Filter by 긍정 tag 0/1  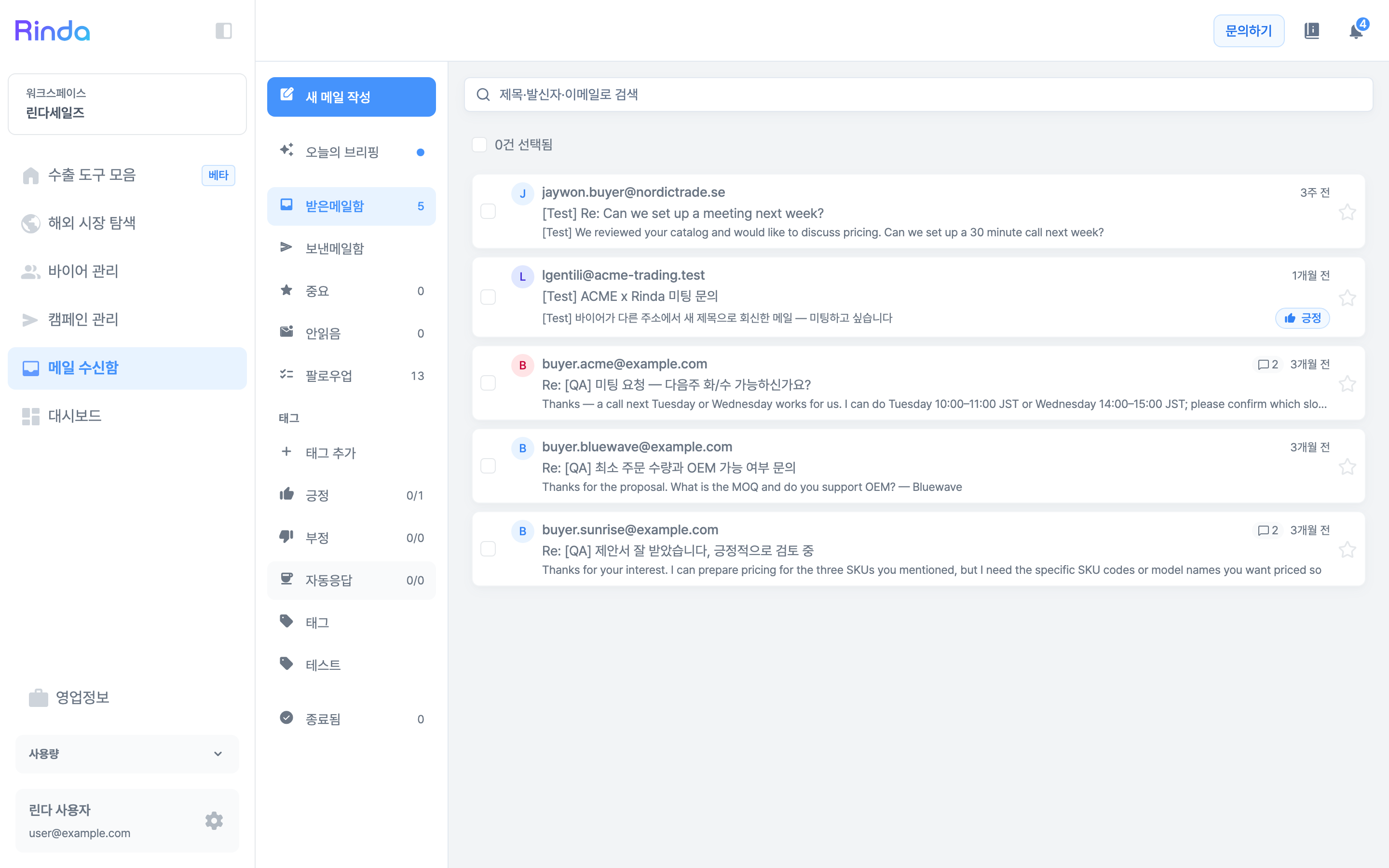click(351, 495)
